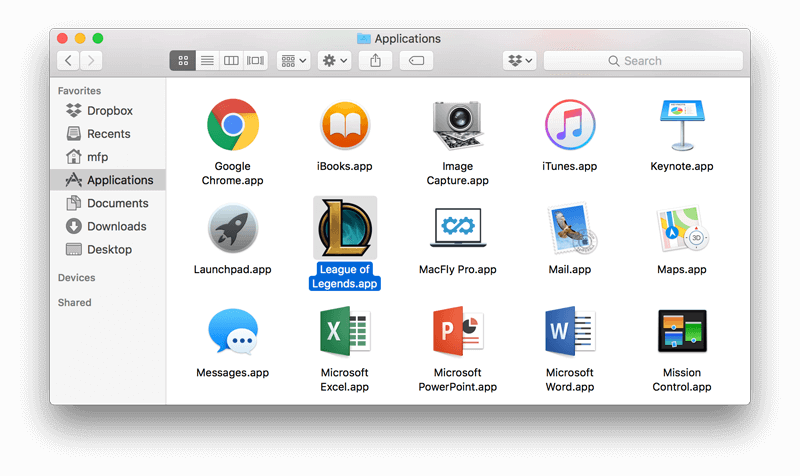Switch to column view mode
The height and width of the screenshot is (476, 800).
pyautogui.click(x=231, y=61)
